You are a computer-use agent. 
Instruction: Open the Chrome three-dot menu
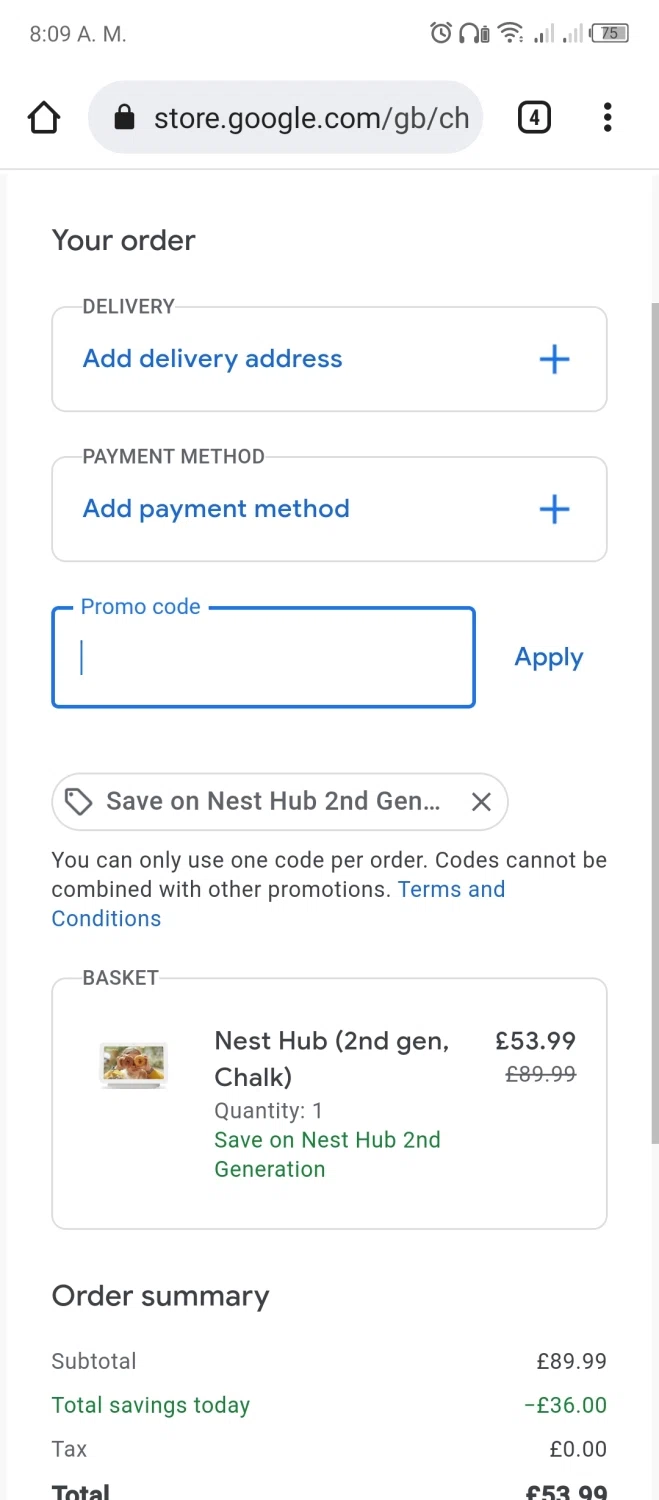tap(607, 118)
